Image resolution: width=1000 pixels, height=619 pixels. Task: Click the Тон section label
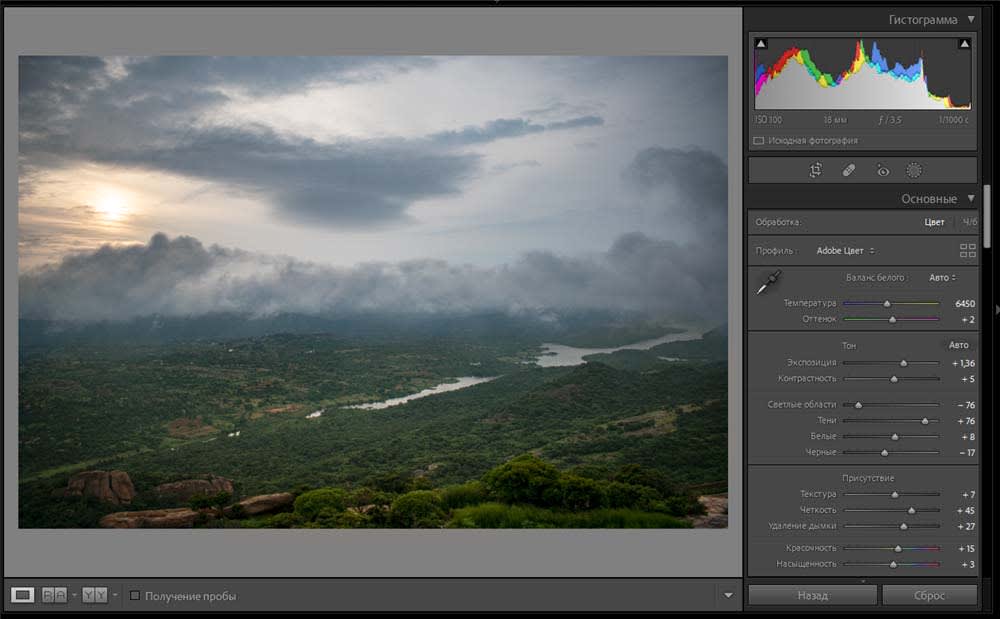(849, 346)
